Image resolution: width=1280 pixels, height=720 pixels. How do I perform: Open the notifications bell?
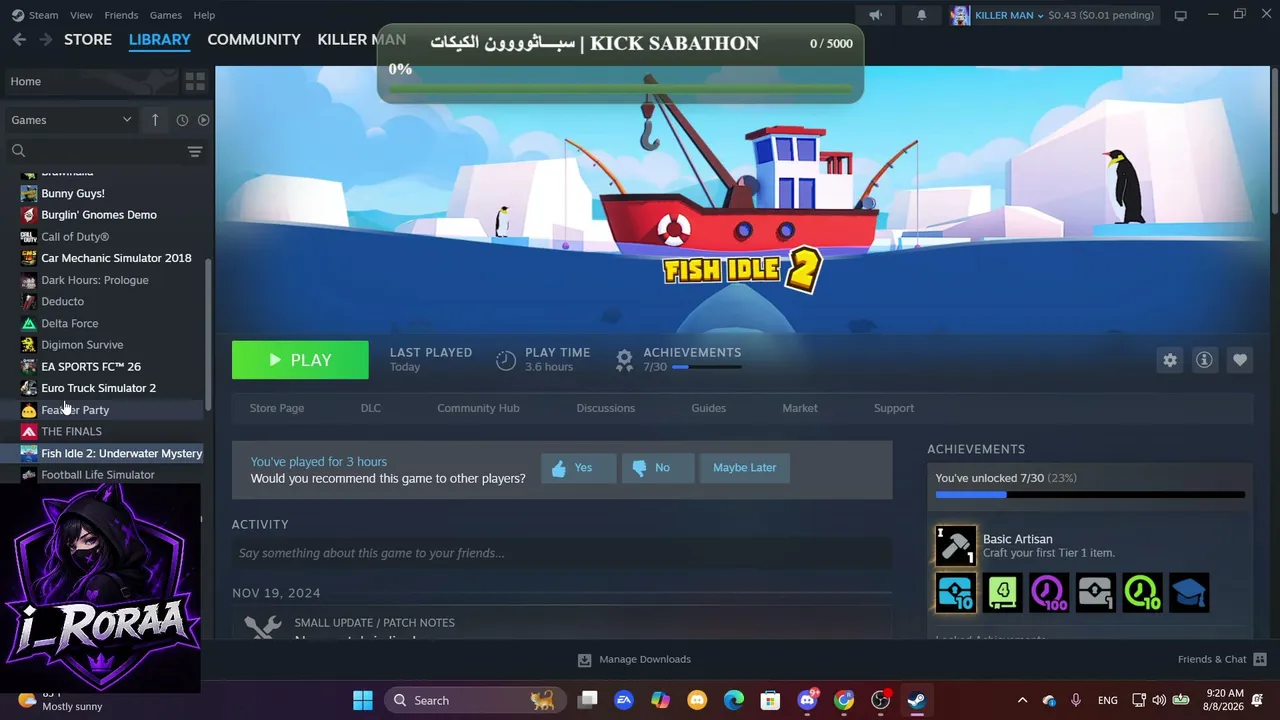point(921,15)
